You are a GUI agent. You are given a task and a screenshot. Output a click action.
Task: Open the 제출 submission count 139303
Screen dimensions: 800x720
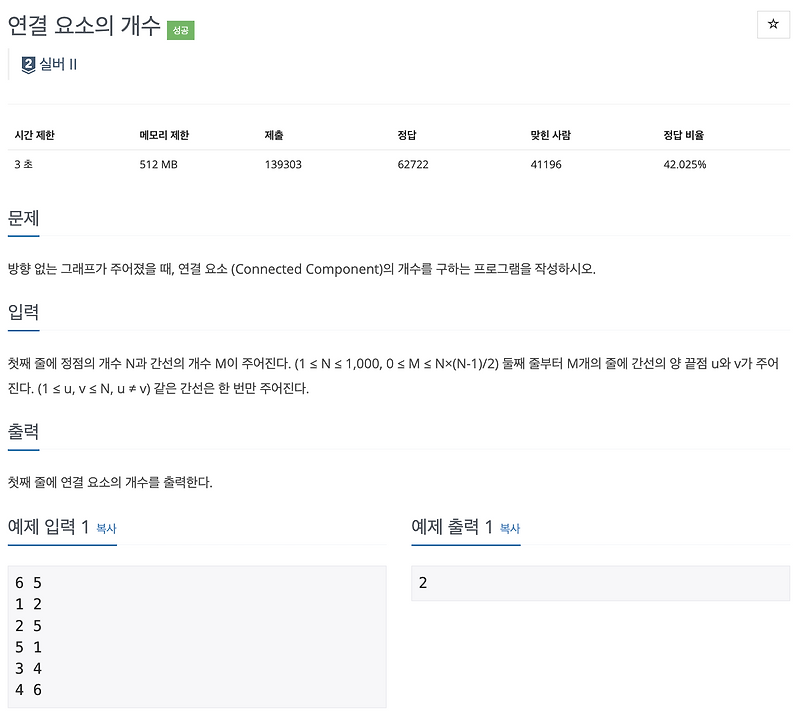click(x=284, y=164)
